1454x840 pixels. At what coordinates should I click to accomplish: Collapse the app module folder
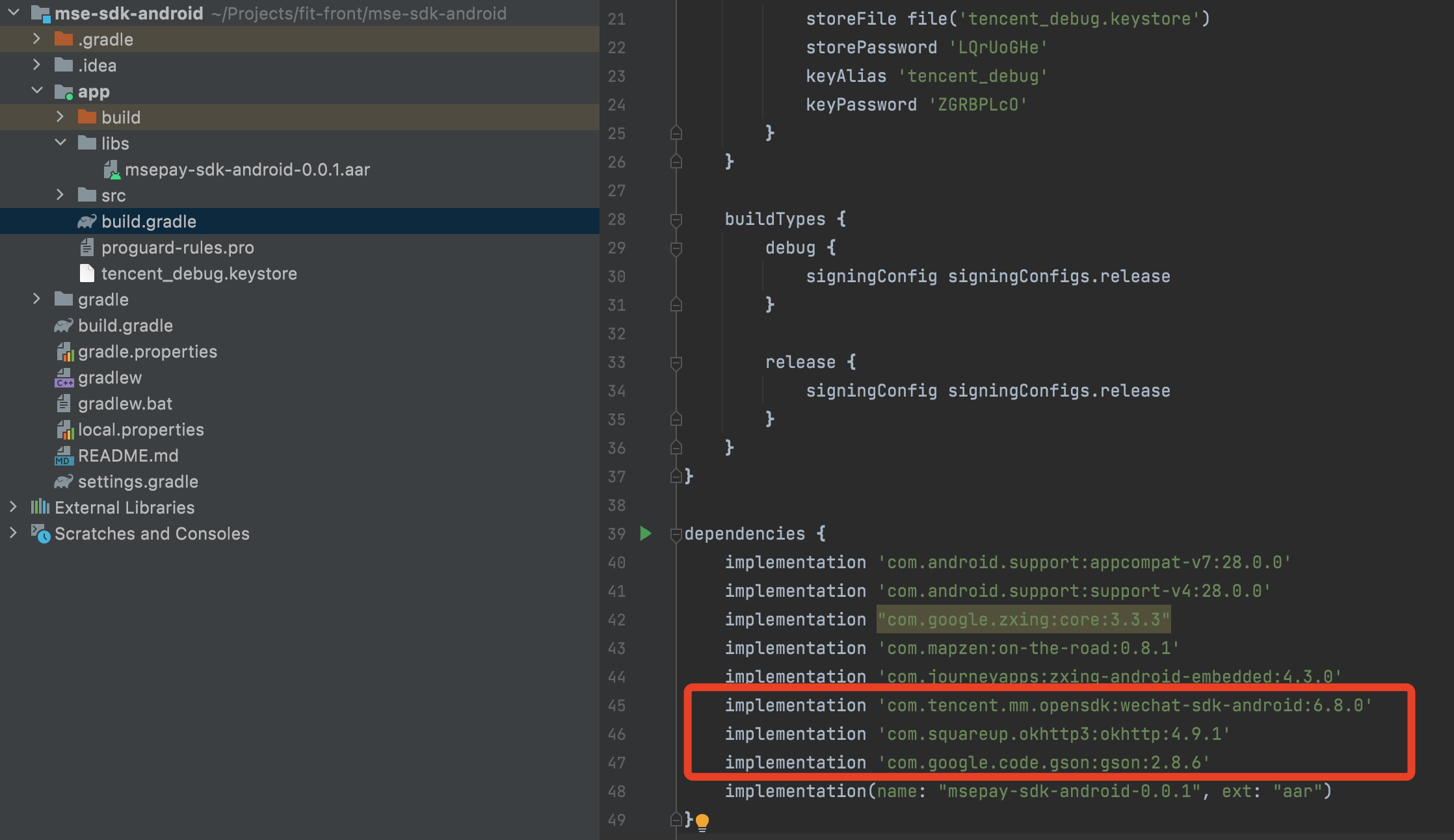coord(37,91)
